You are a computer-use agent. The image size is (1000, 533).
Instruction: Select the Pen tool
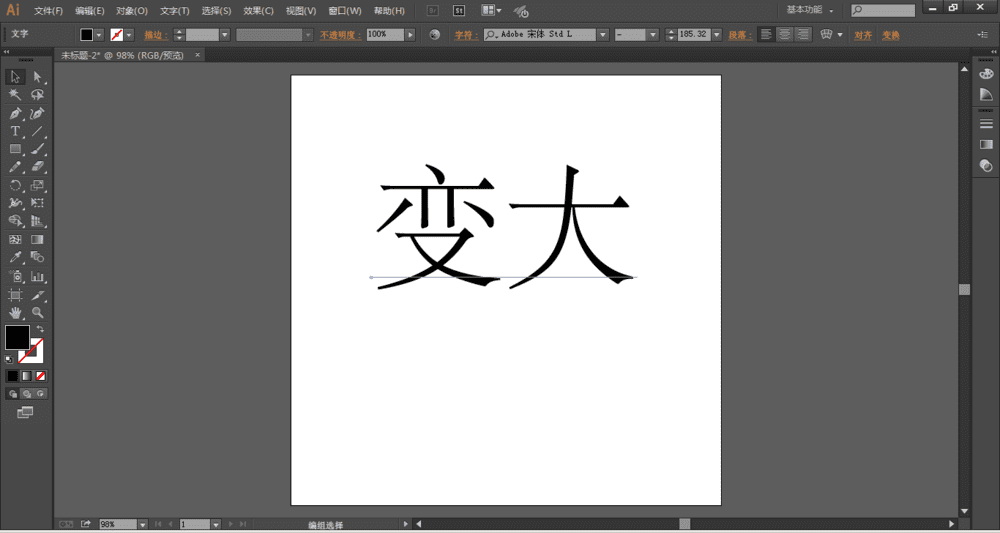(x=15, y=113)
